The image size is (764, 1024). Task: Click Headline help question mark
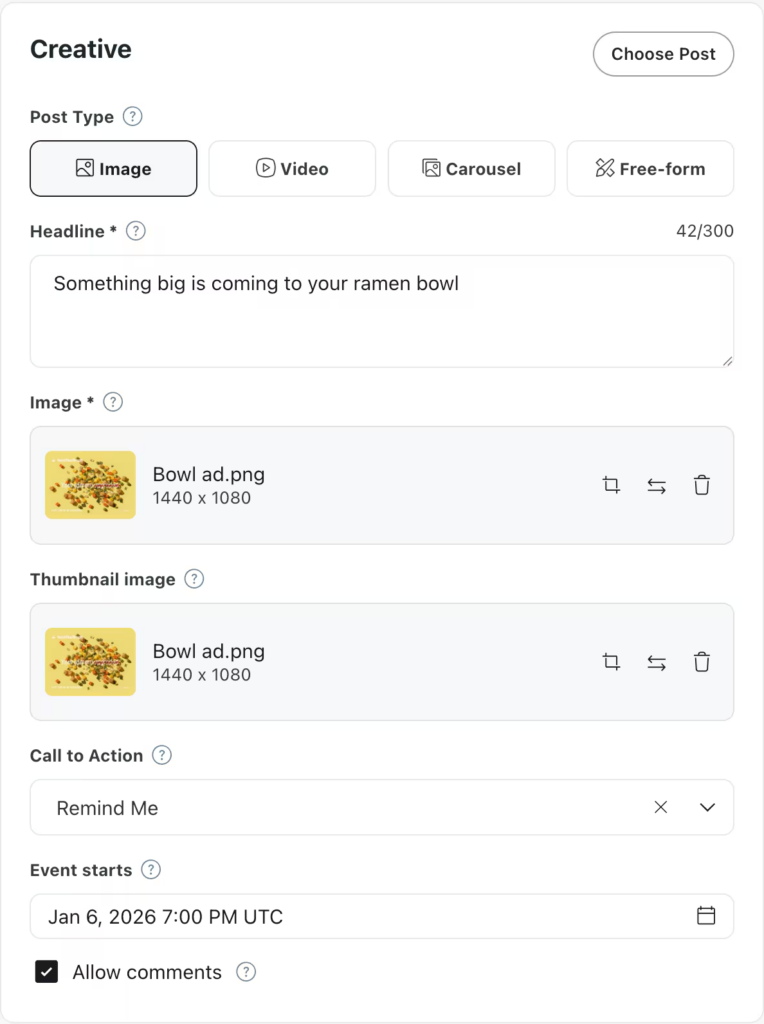pos(136,231)
